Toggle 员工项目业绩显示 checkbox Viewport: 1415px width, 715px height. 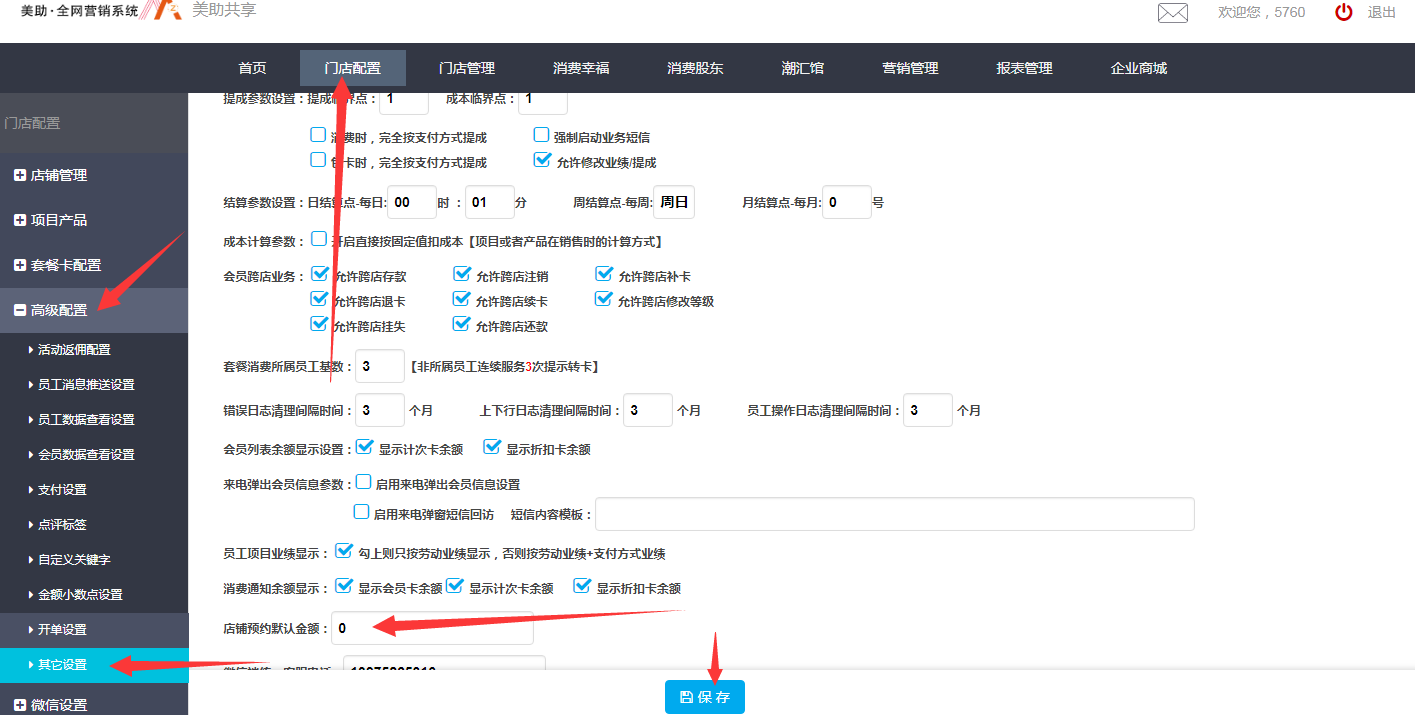[x=344, y=551]
